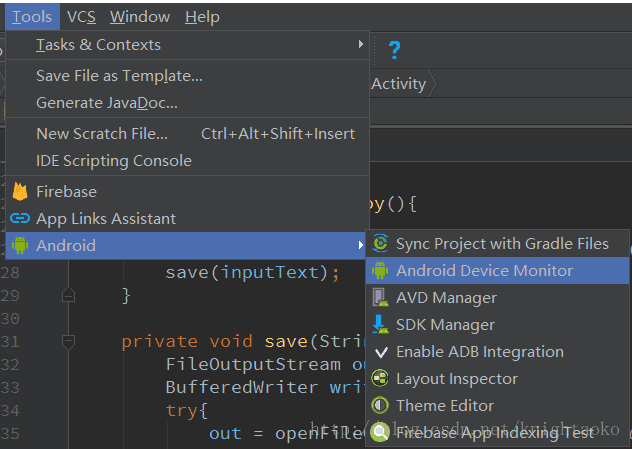Open the VCS menu

tap(81, 17)
